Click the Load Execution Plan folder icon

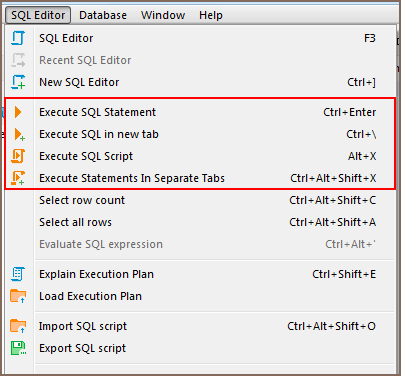pyautogui.click(x=18, y=296)
